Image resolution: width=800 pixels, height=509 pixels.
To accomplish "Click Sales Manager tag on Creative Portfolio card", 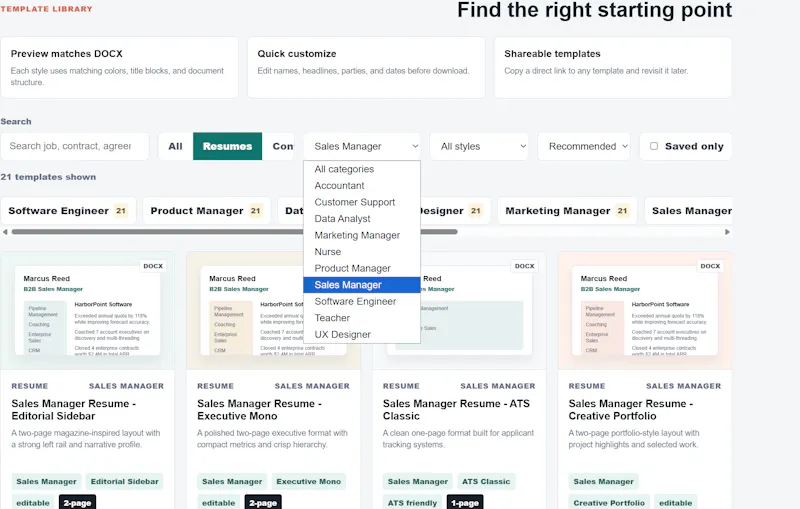I will (604, 481).
